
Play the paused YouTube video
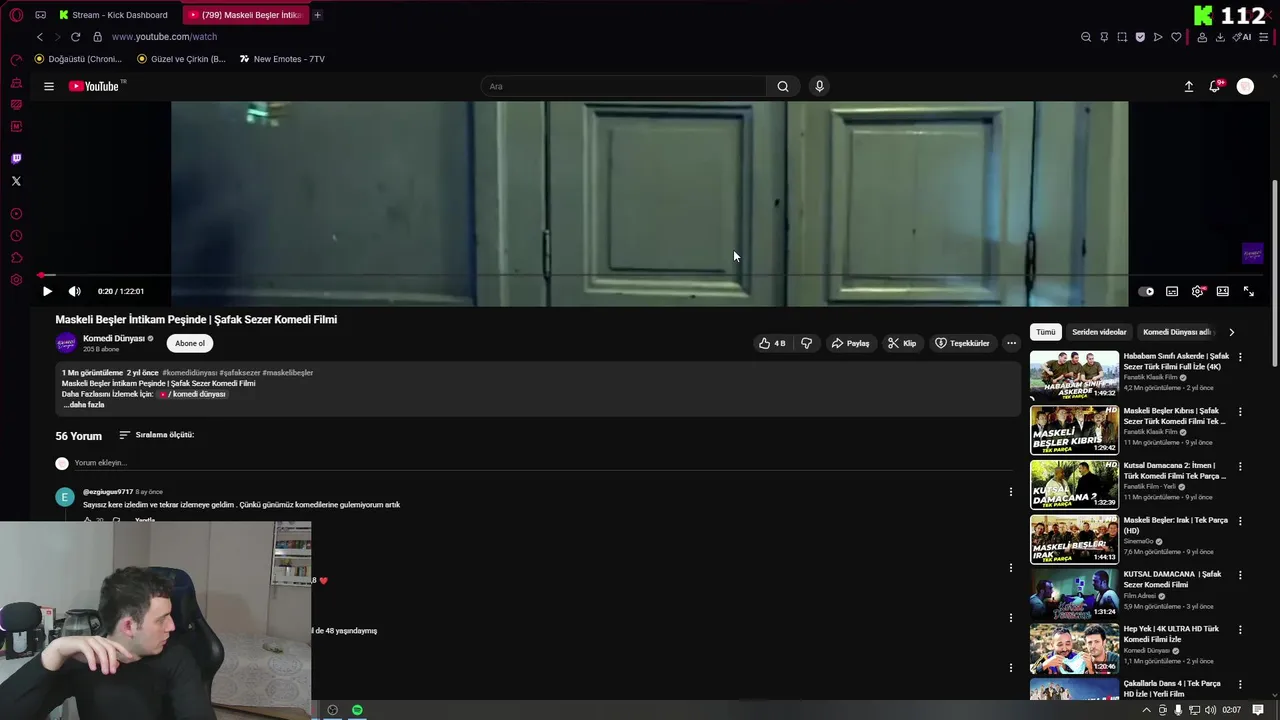pyautogui.click(x=47, y=291)
